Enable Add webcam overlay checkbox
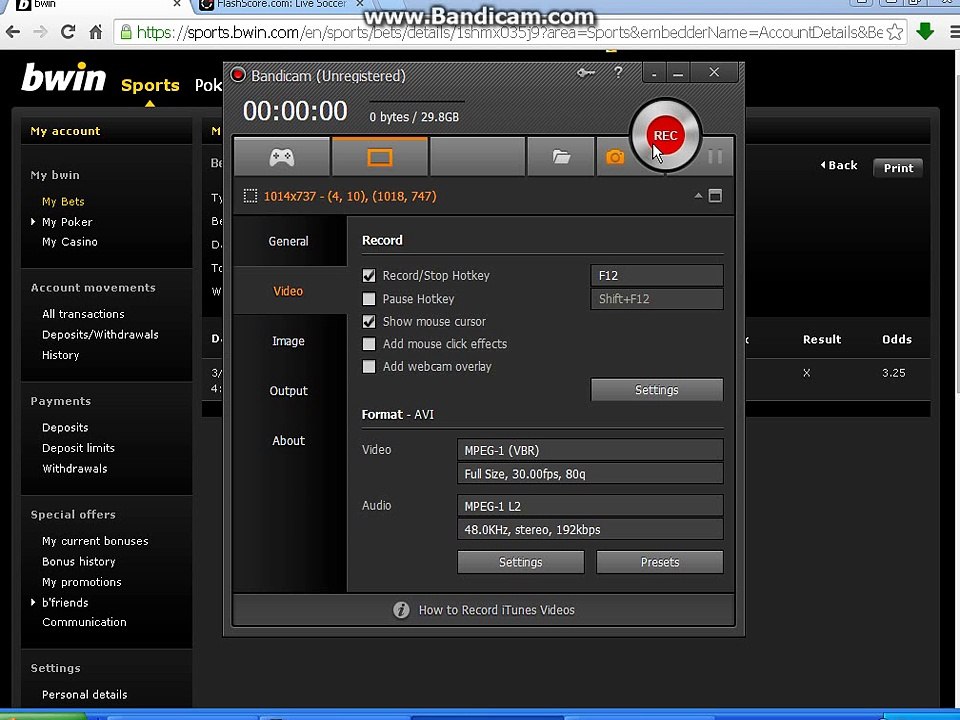Image resolution: width=960 pixels, height=720 pixels. (x=369, y=367)
